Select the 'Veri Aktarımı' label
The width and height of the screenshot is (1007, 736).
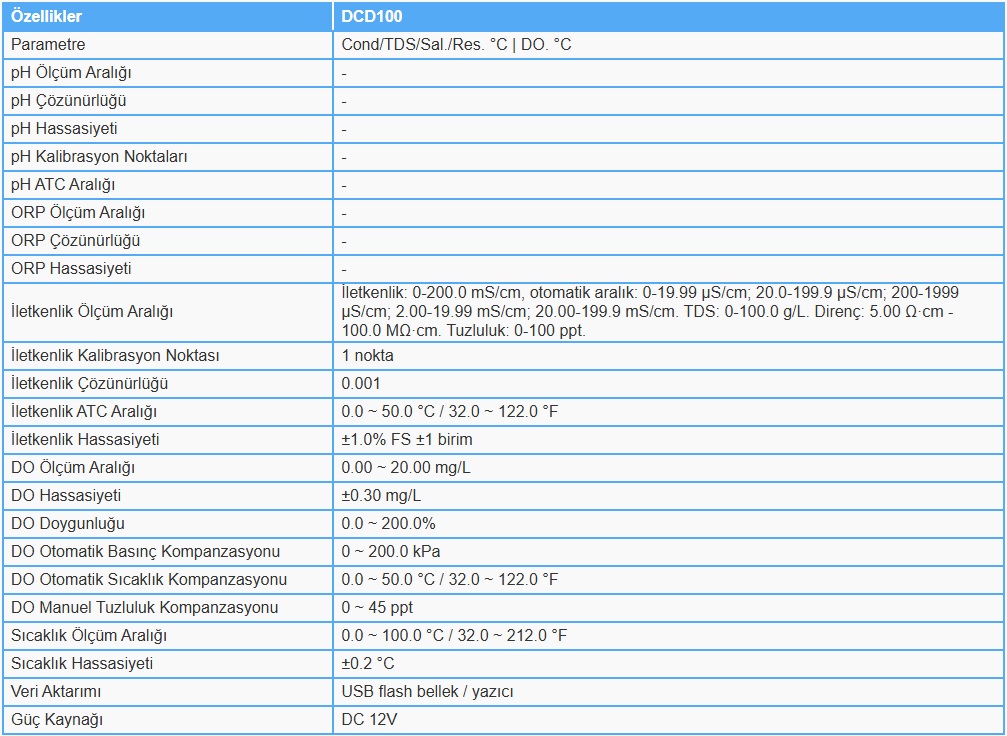(x=56, y=692)
